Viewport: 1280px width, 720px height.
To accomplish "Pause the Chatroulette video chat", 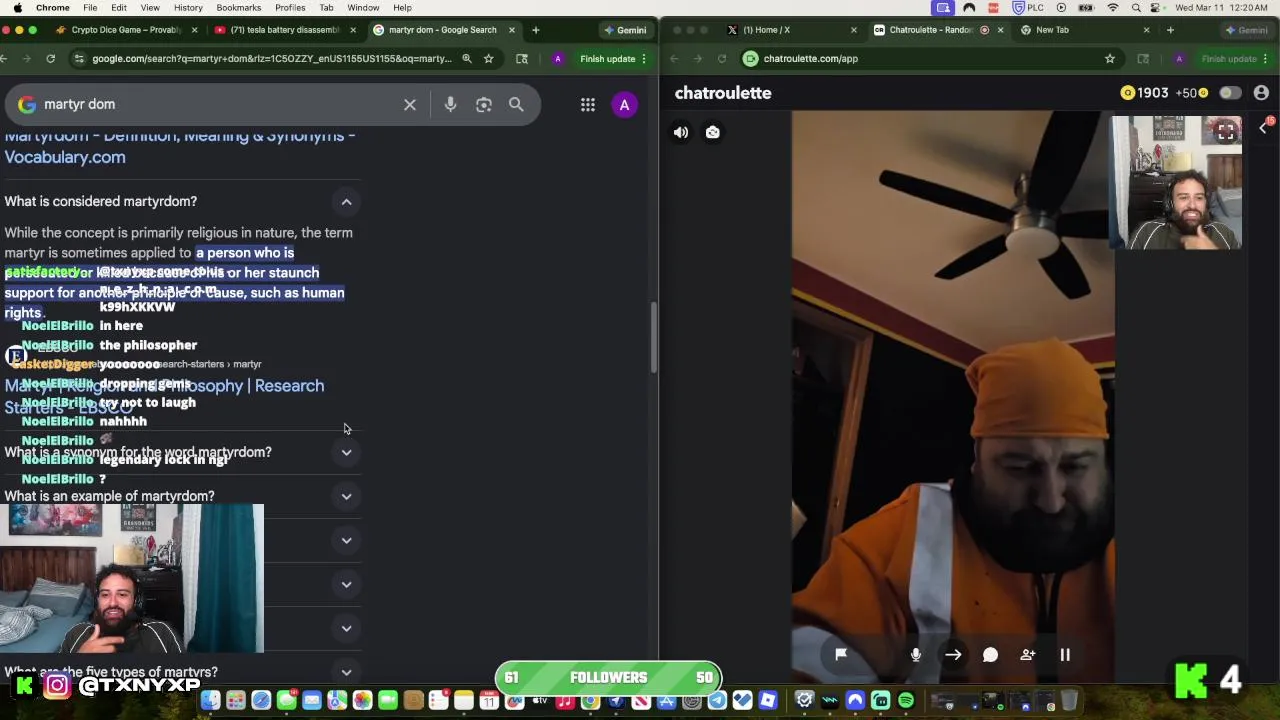I will coord(1065,654).
